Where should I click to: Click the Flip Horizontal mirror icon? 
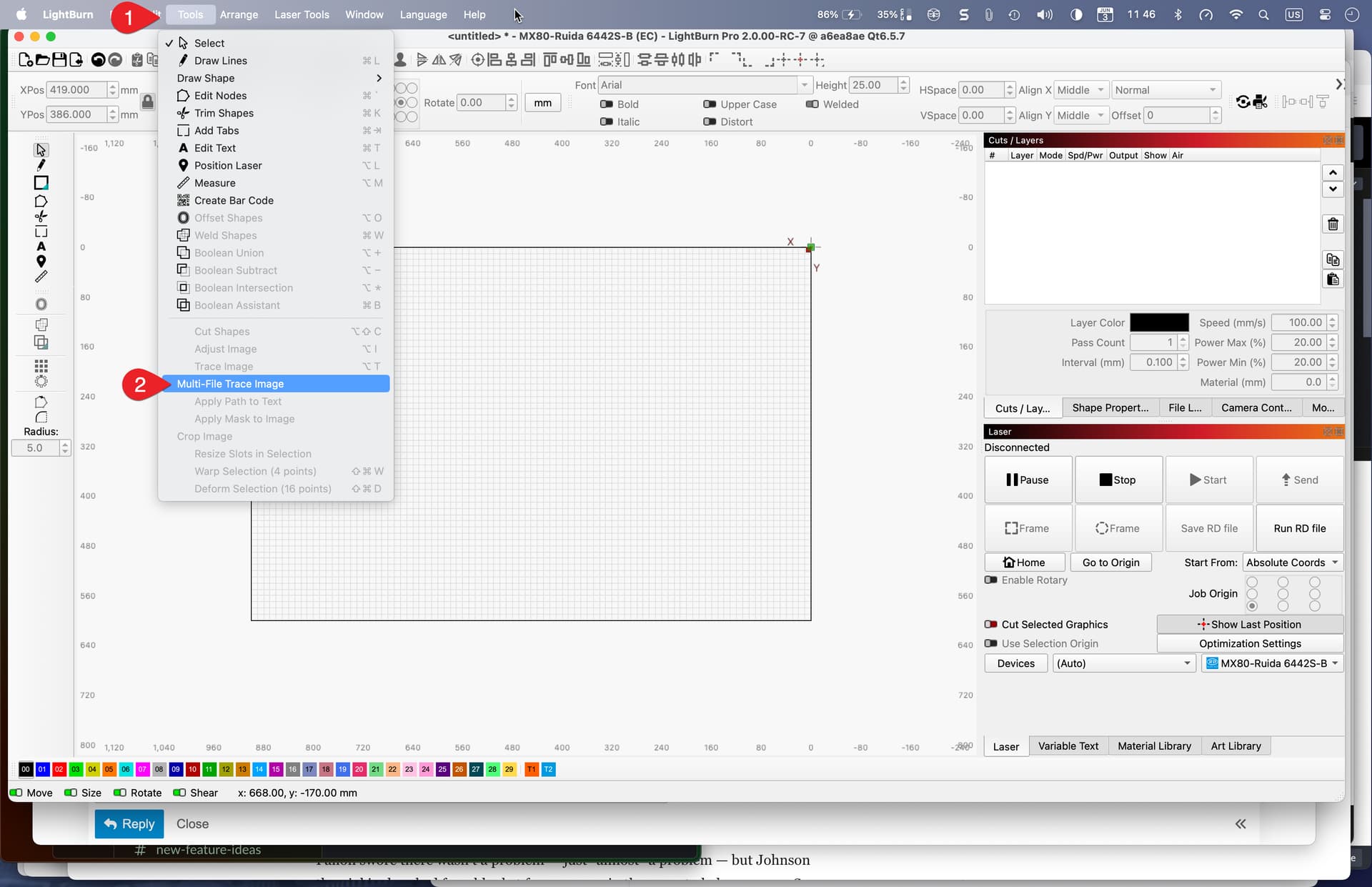tap(439, 60)
